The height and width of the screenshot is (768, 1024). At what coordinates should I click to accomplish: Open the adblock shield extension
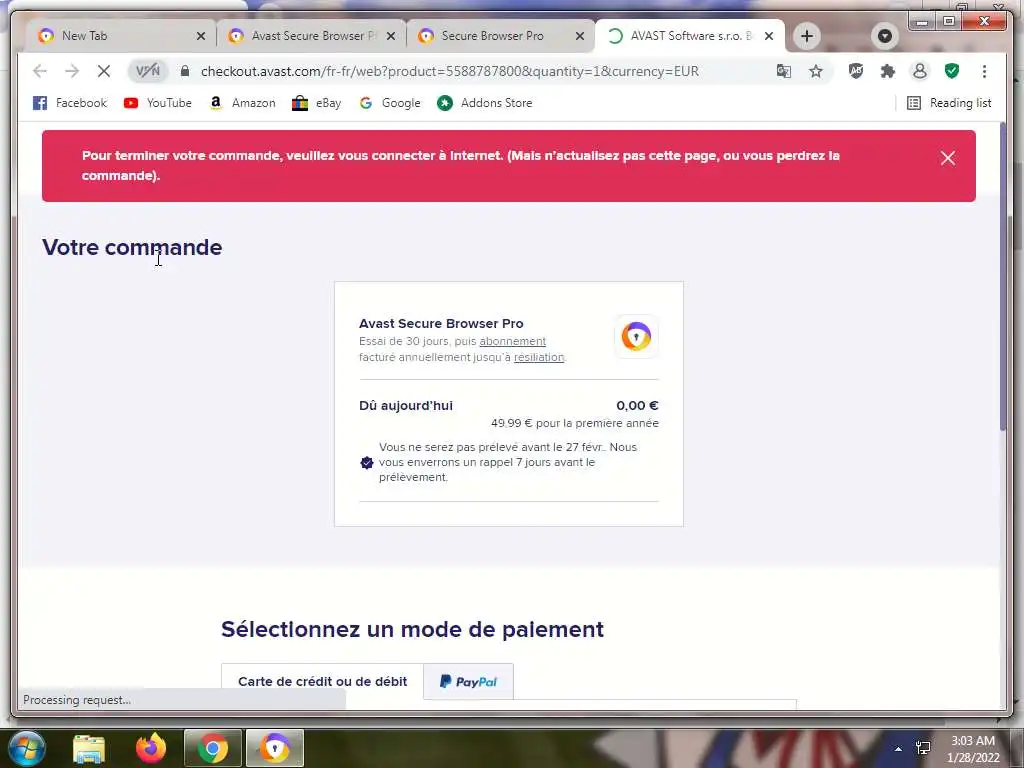point(856,71)
